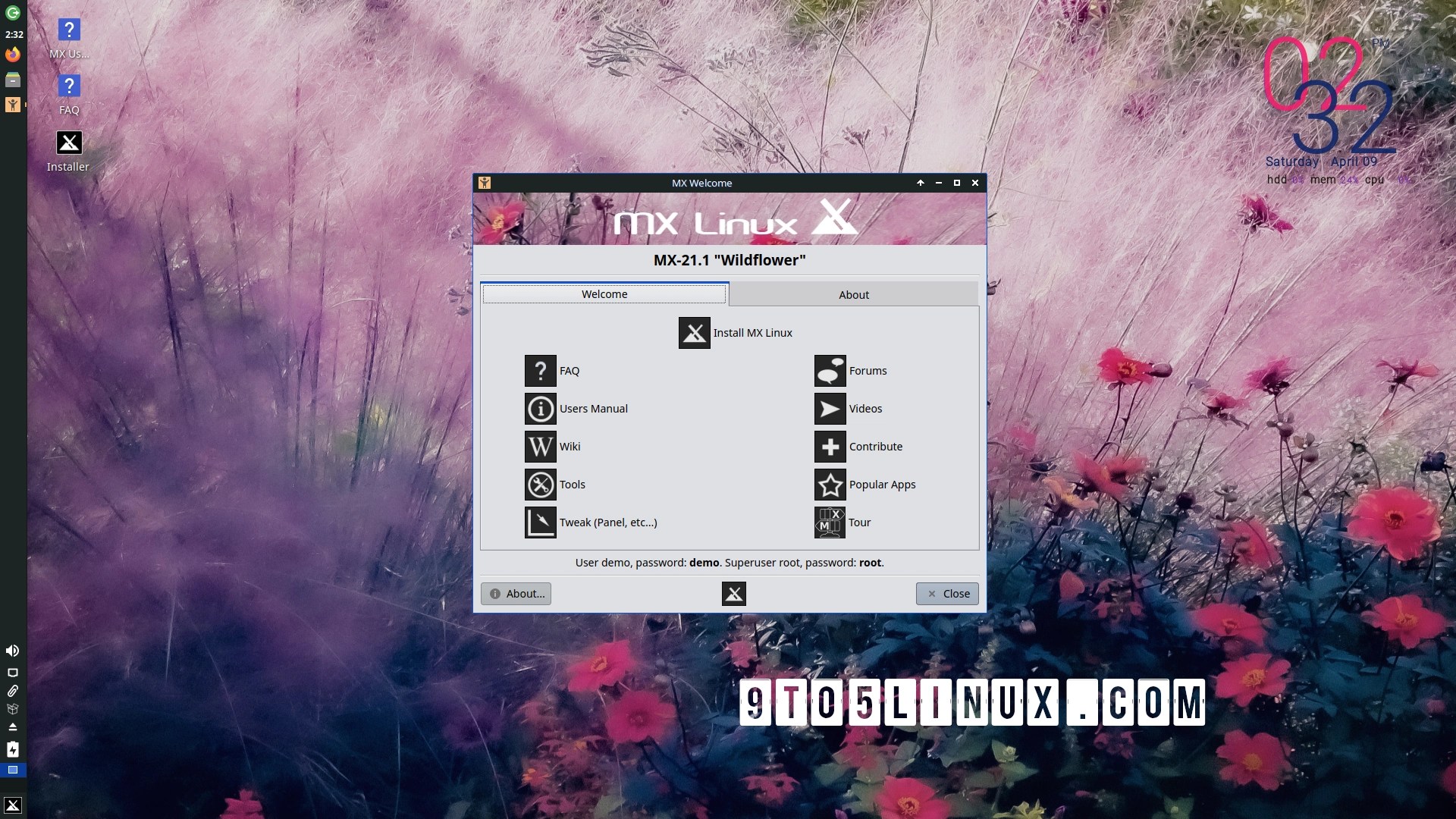Open Tweak (Panel, etc...)

point(591,522)
